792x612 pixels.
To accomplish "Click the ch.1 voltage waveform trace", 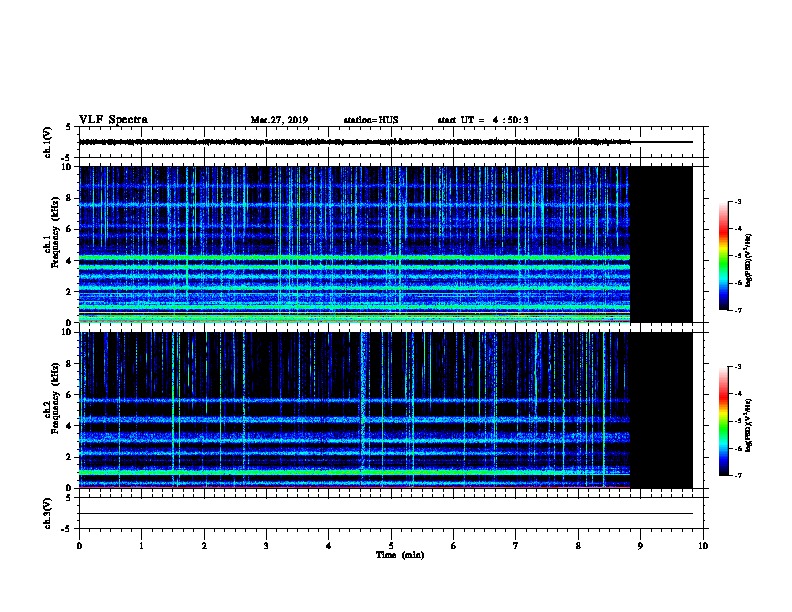I will coord(355,142).
